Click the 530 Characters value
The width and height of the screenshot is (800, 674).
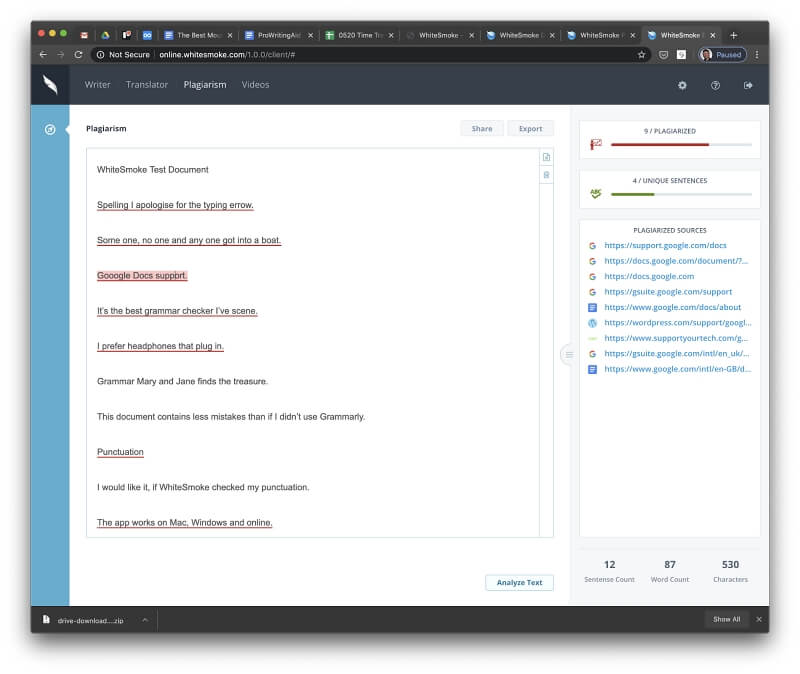(730, 564)
